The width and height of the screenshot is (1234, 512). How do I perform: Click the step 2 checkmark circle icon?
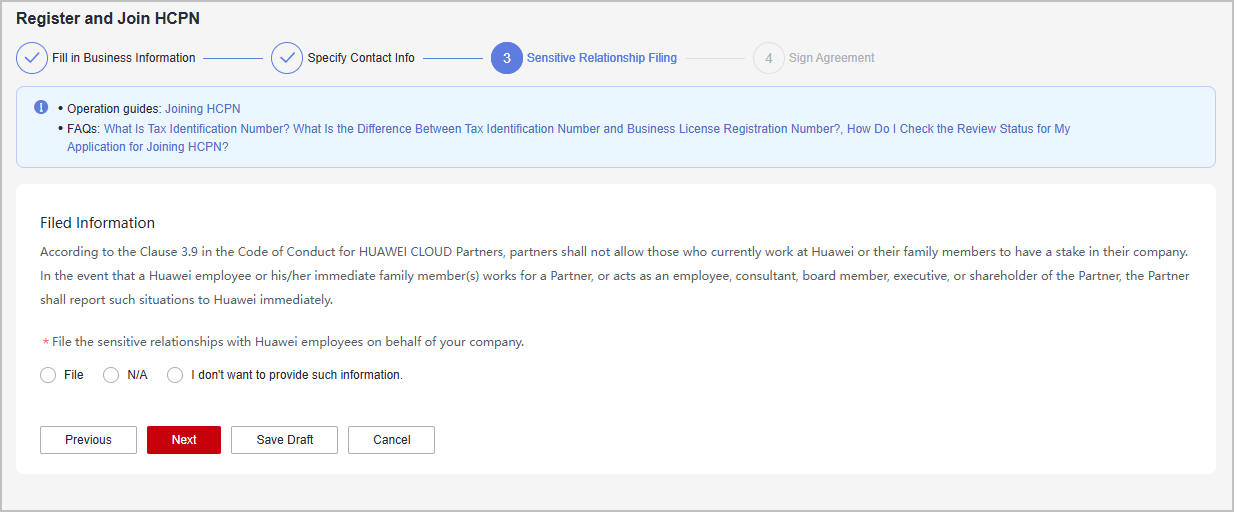[287, 58]
